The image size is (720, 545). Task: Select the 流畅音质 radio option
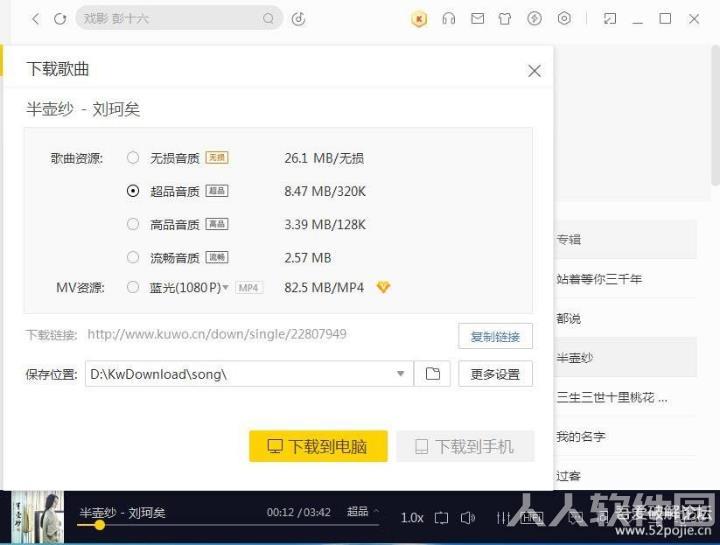click(x=133, y=257)
